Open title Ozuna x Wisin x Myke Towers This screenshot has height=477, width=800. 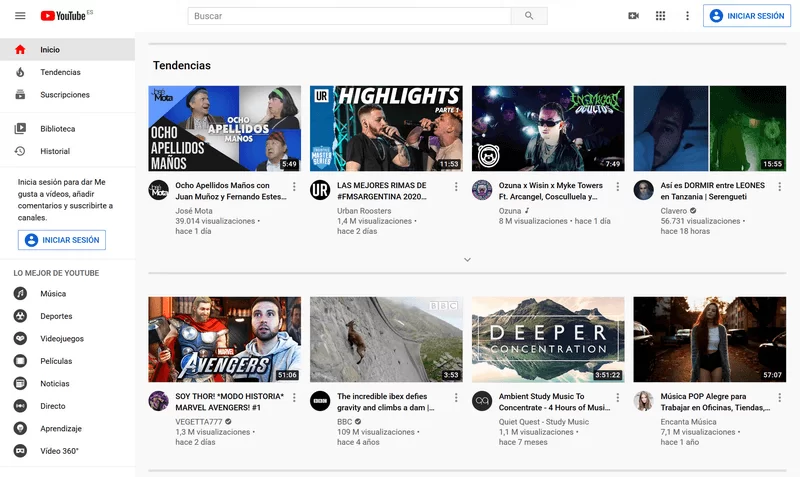pos(551,191)
